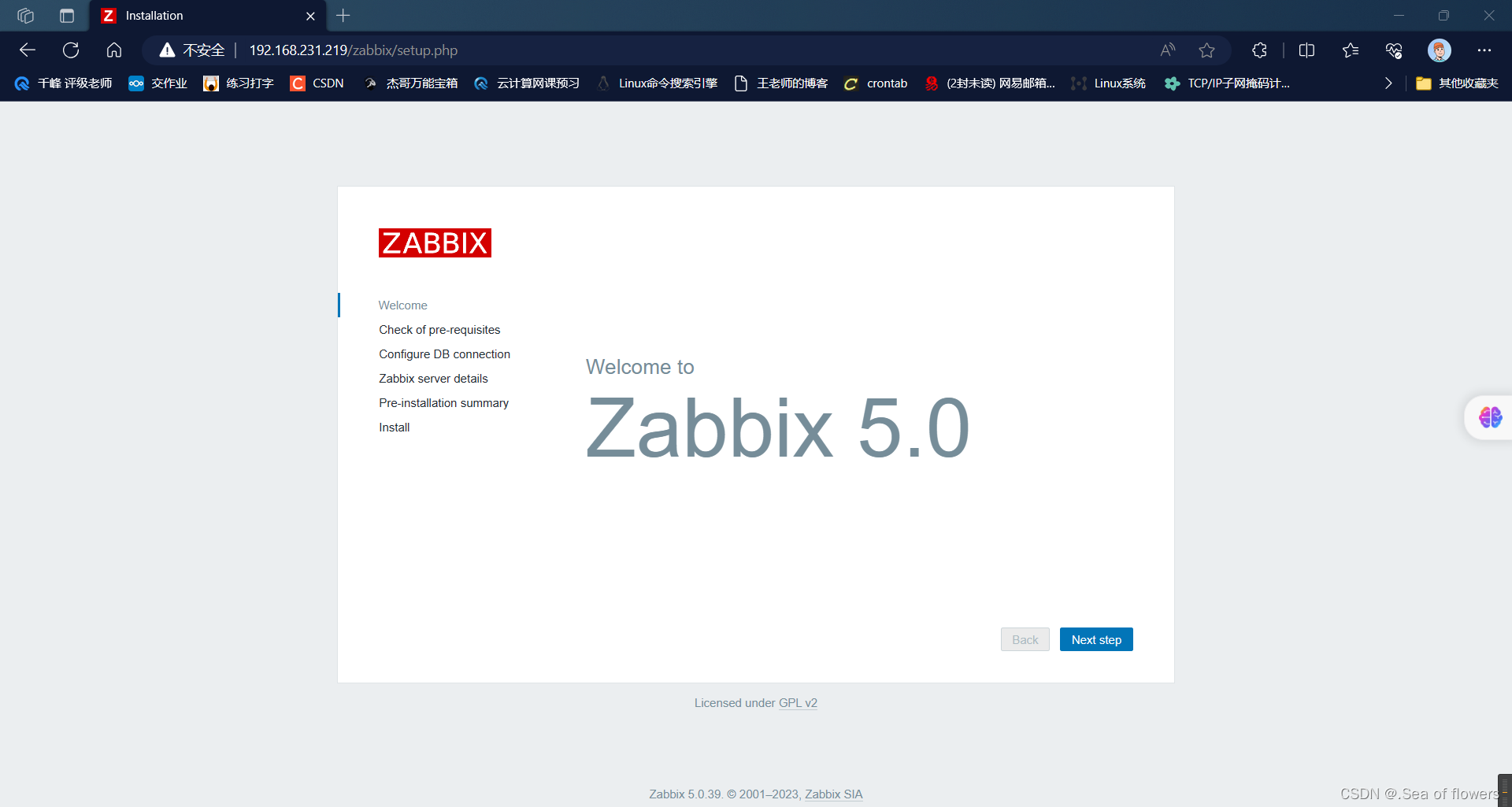Open browser extensions puzzle icon
Viewport: 1512px width, 807px height.
coord(1259,50)
